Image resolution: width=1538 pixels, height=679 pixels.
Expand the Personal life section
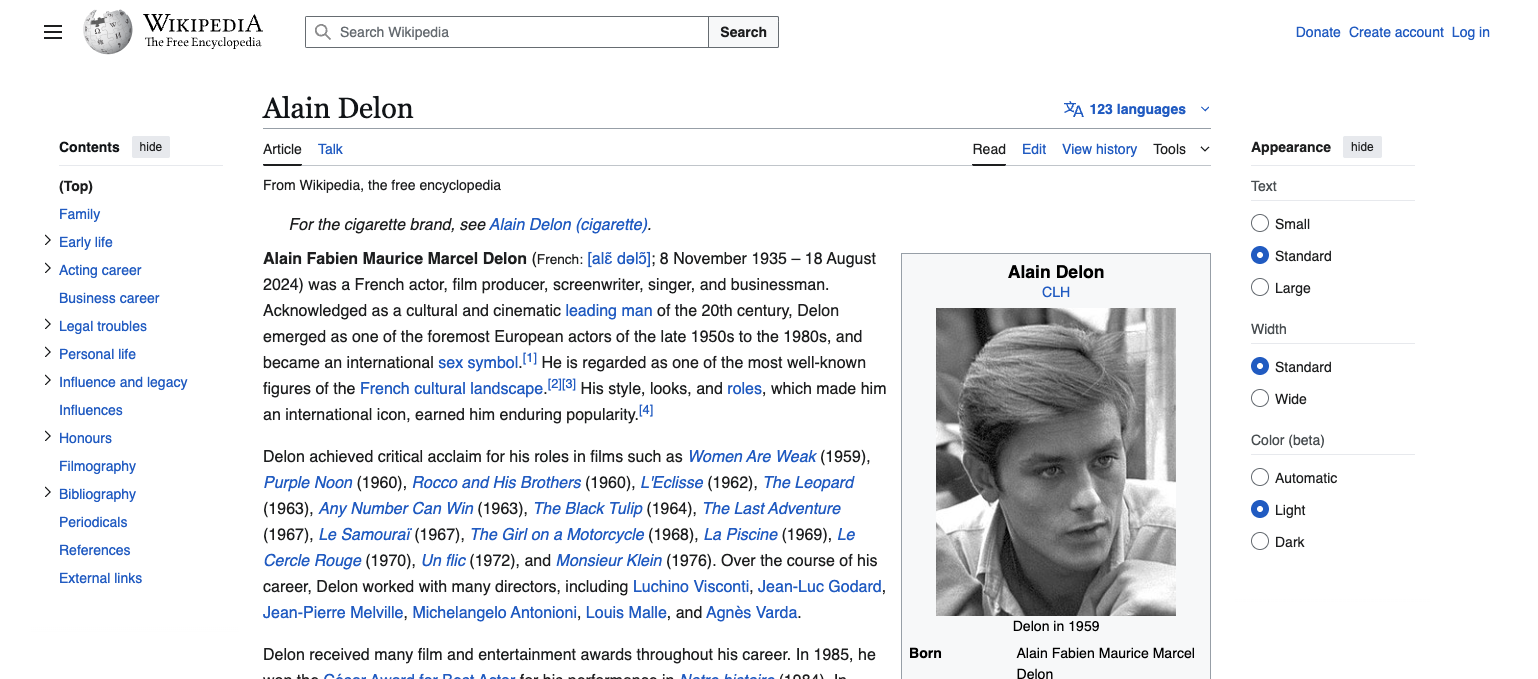(x=47, y=352)
